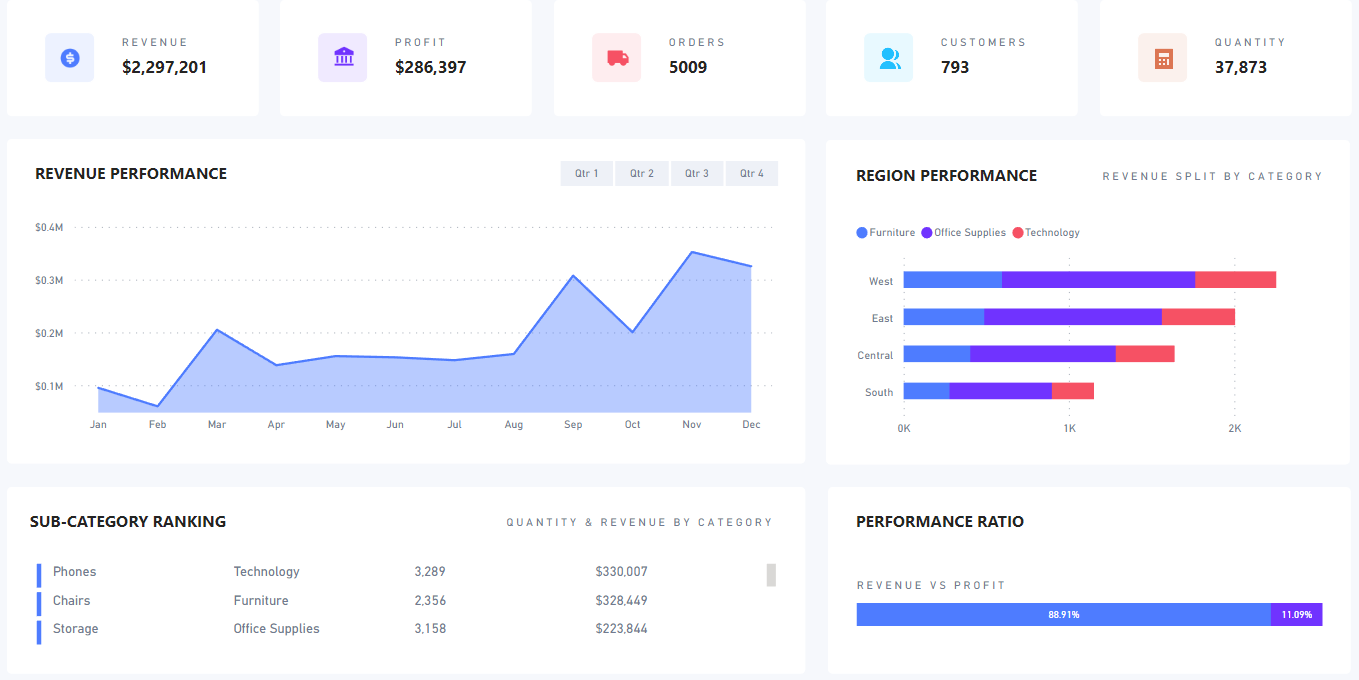The width and height of the screenshot is (1359, 680).
Task: Click the Qtr 3 button
Action: coord(696,173)
